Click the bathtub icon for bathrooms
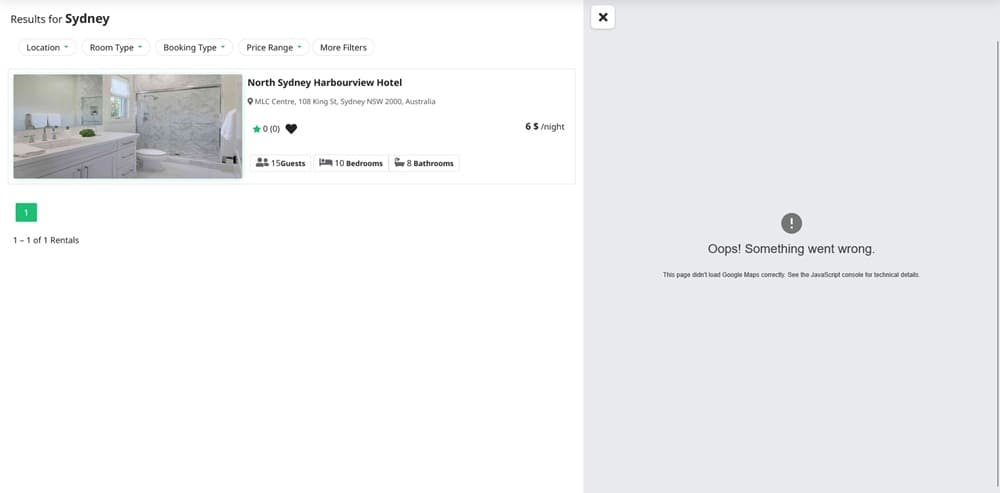 (399, 162)
